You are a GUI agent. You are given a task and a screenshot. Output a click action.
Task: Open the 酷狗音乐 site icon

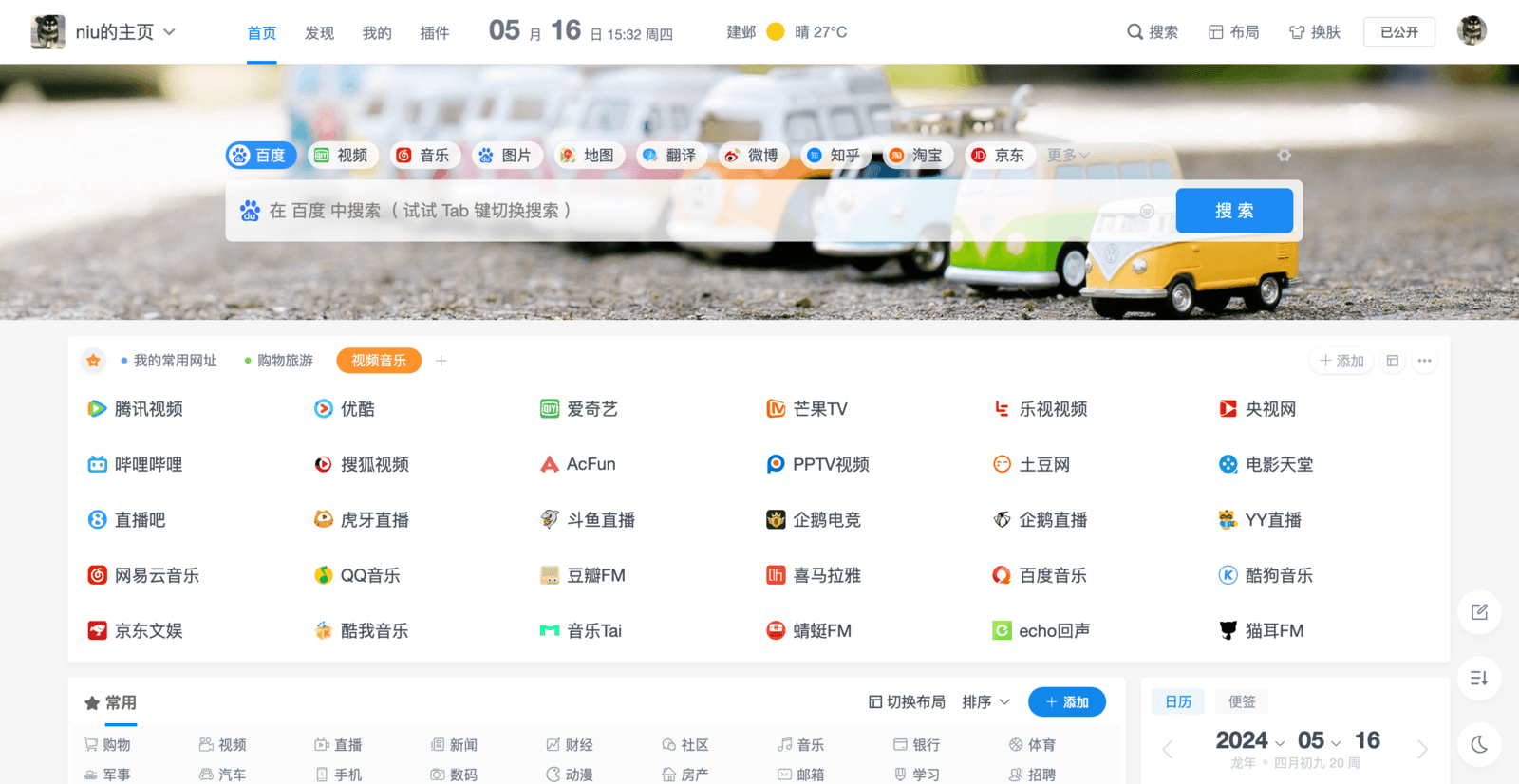pos(1228,575)
